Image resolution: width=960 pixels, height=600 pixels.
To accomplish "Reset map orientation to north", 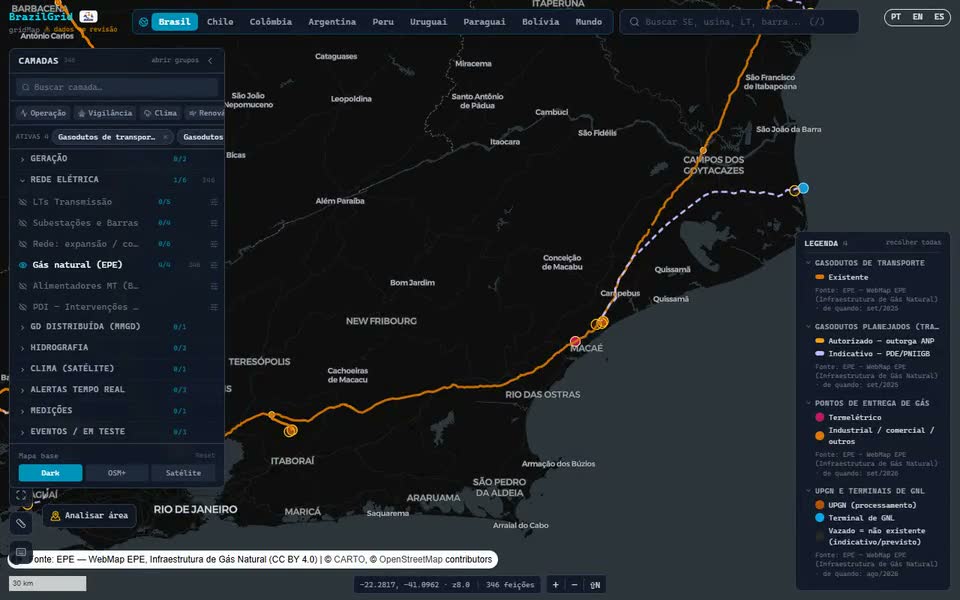I will (x=595, y=585).
